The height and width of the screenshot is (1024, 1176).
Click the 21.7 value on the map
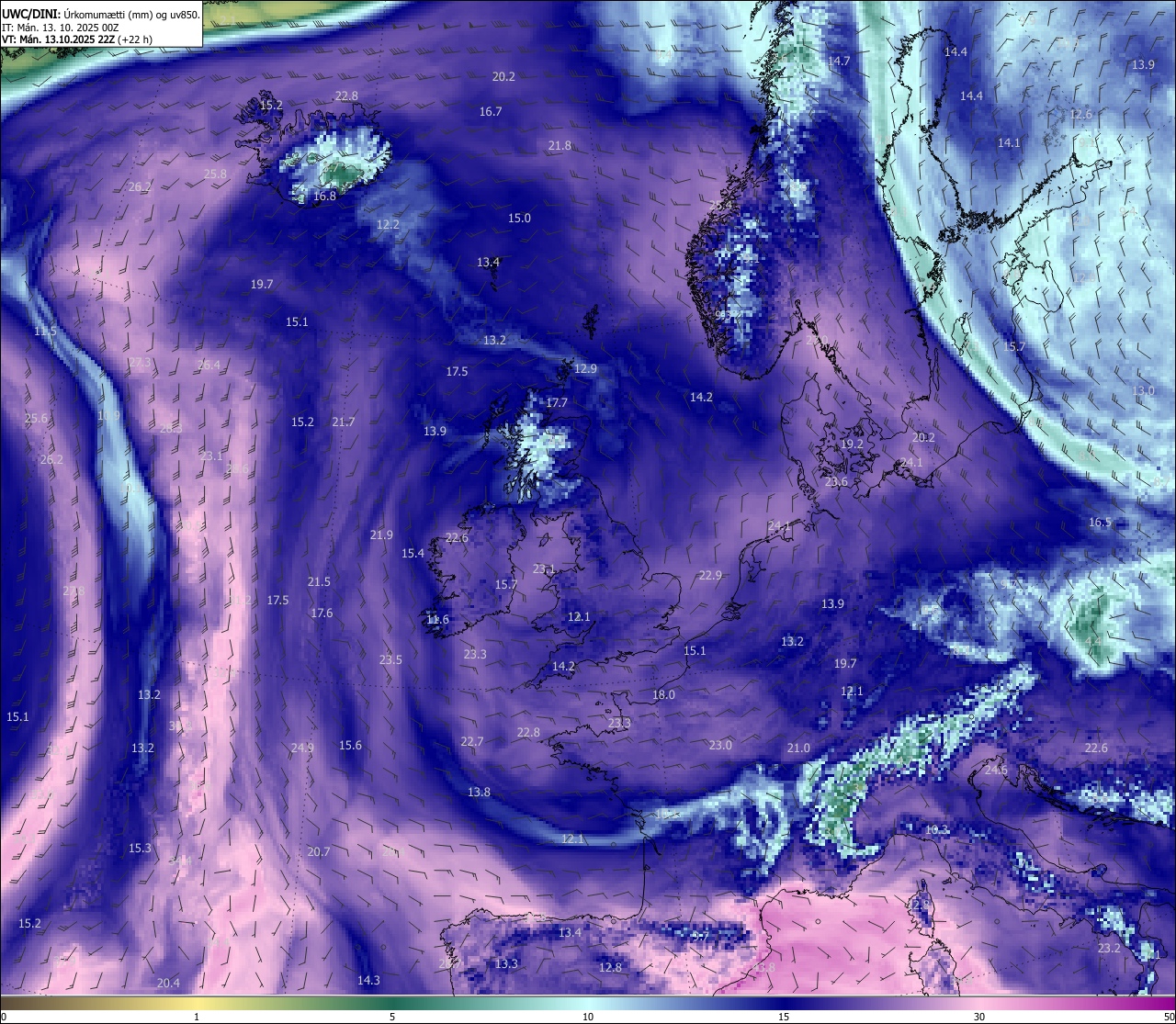click(344, 422)
